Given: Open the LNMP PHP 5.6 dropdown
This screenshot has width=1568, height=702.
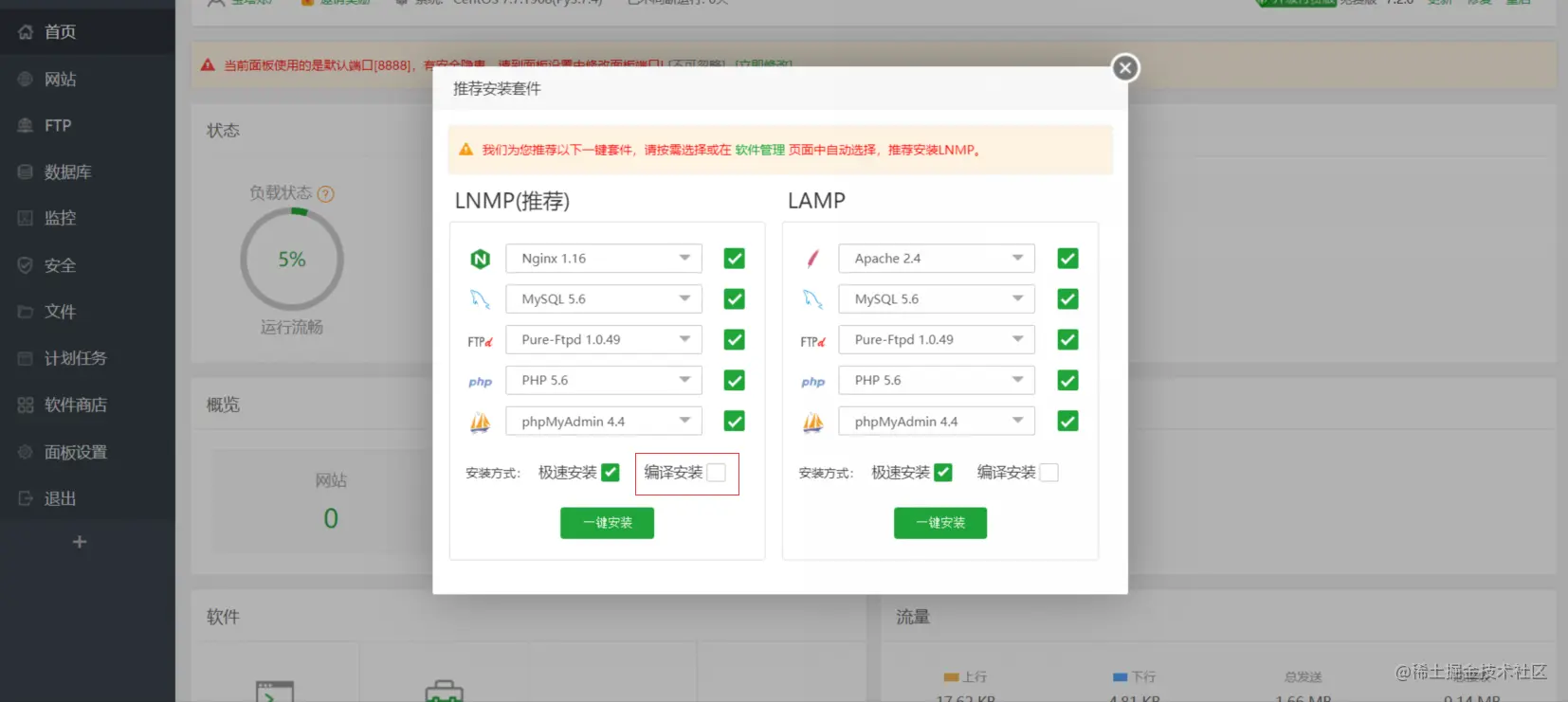Looking at the screenshot, I should (604, 381).
